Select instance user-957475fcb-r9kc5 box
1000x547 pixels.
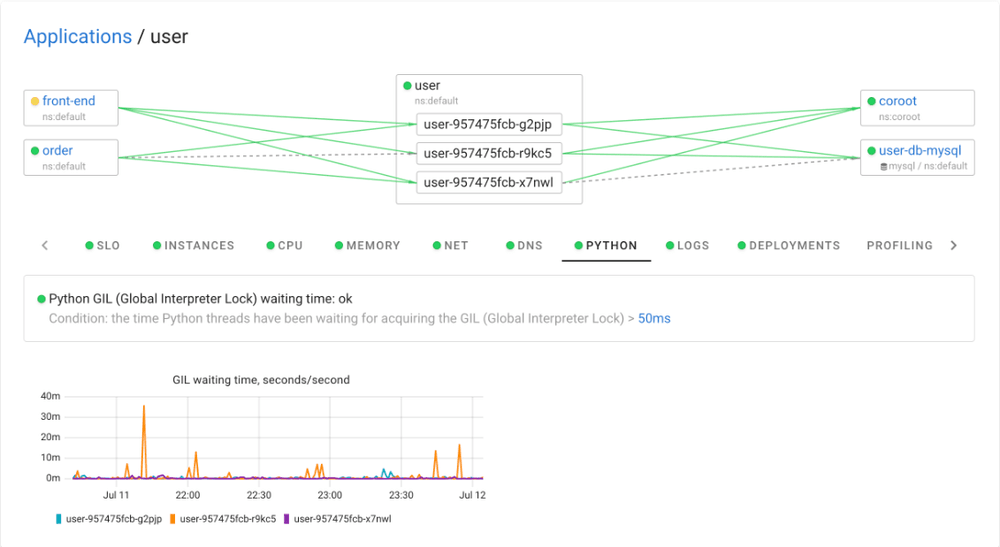tap(488, 153)
